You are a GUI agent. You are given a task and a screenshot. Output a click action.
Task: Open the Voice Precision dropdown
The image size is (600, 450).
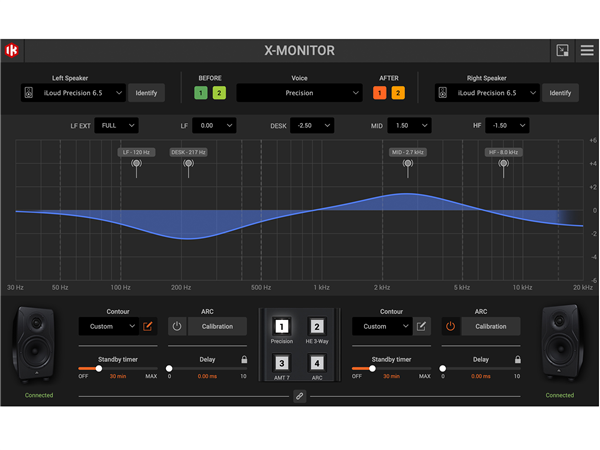pos(299,93)
